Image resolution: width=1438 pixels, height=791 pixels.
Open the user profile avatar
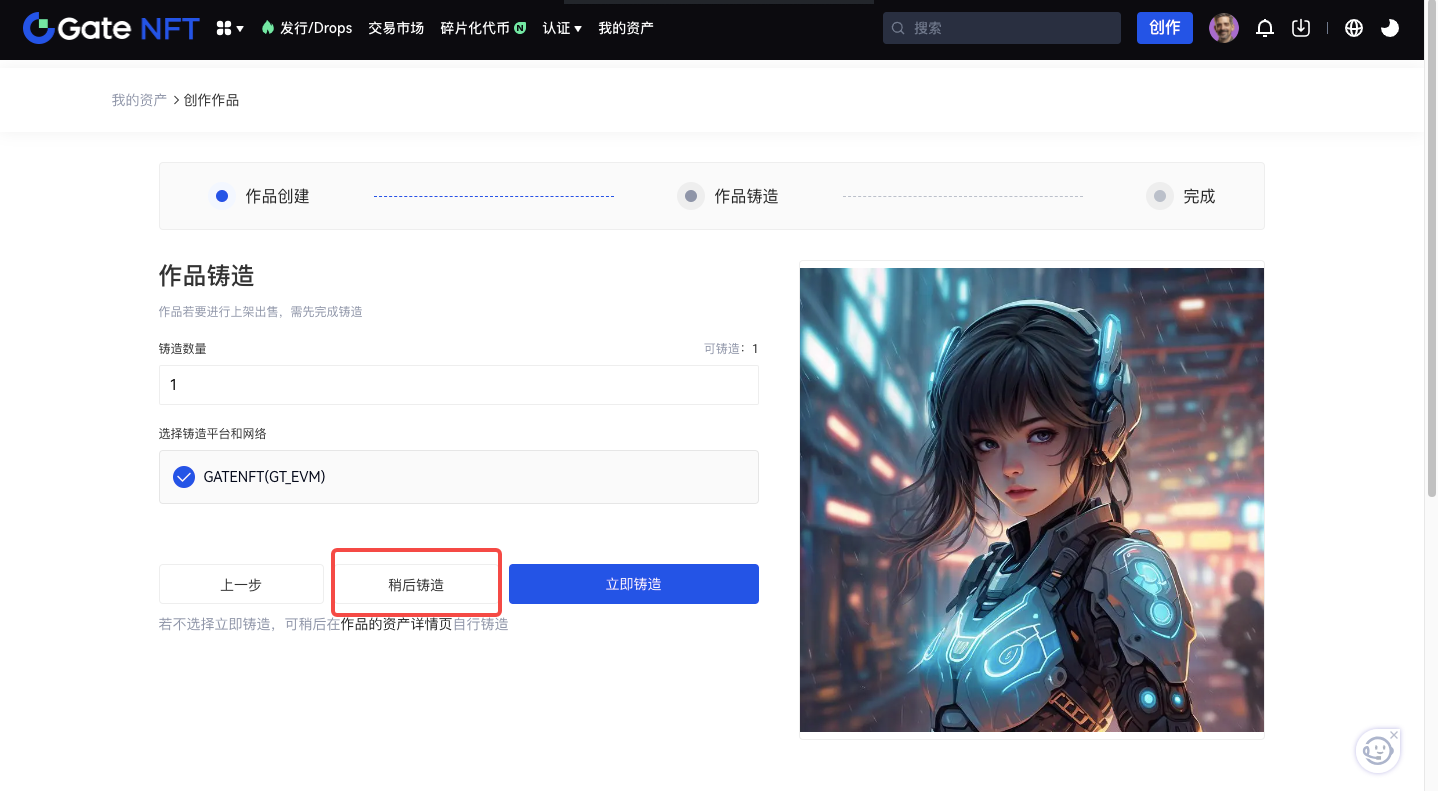pyautogui.click(x=1224, y=28)
